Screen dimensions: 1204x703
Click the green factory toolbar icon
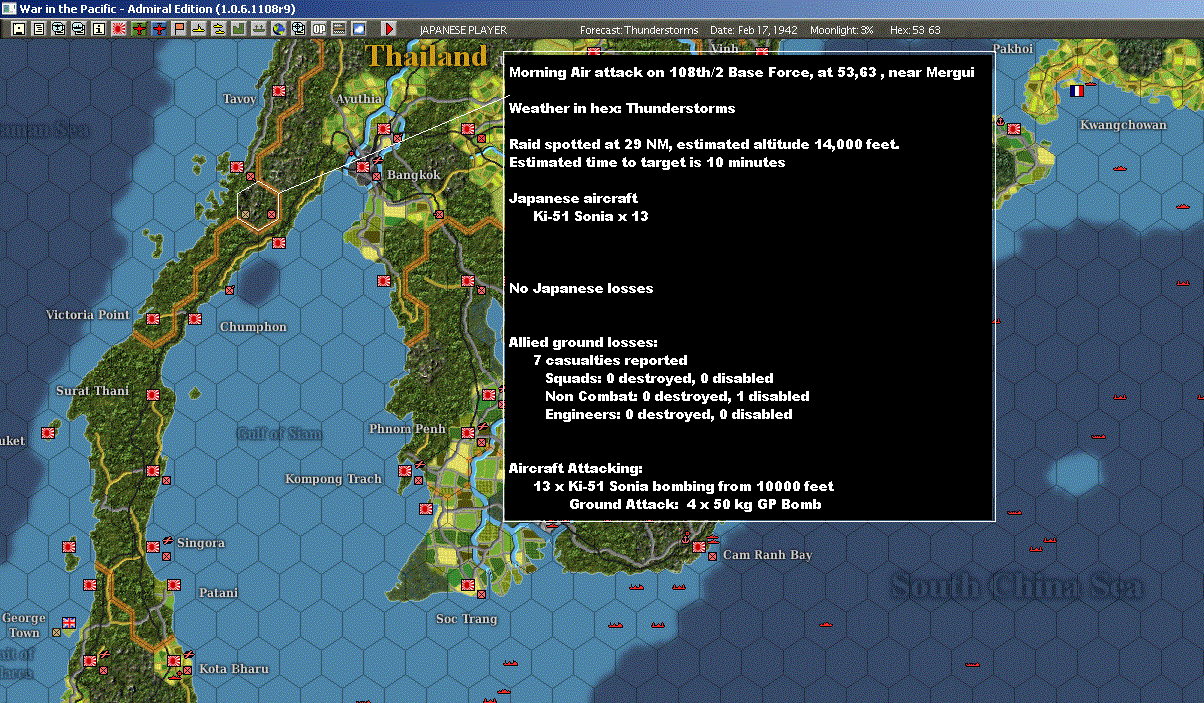point(239,29)
